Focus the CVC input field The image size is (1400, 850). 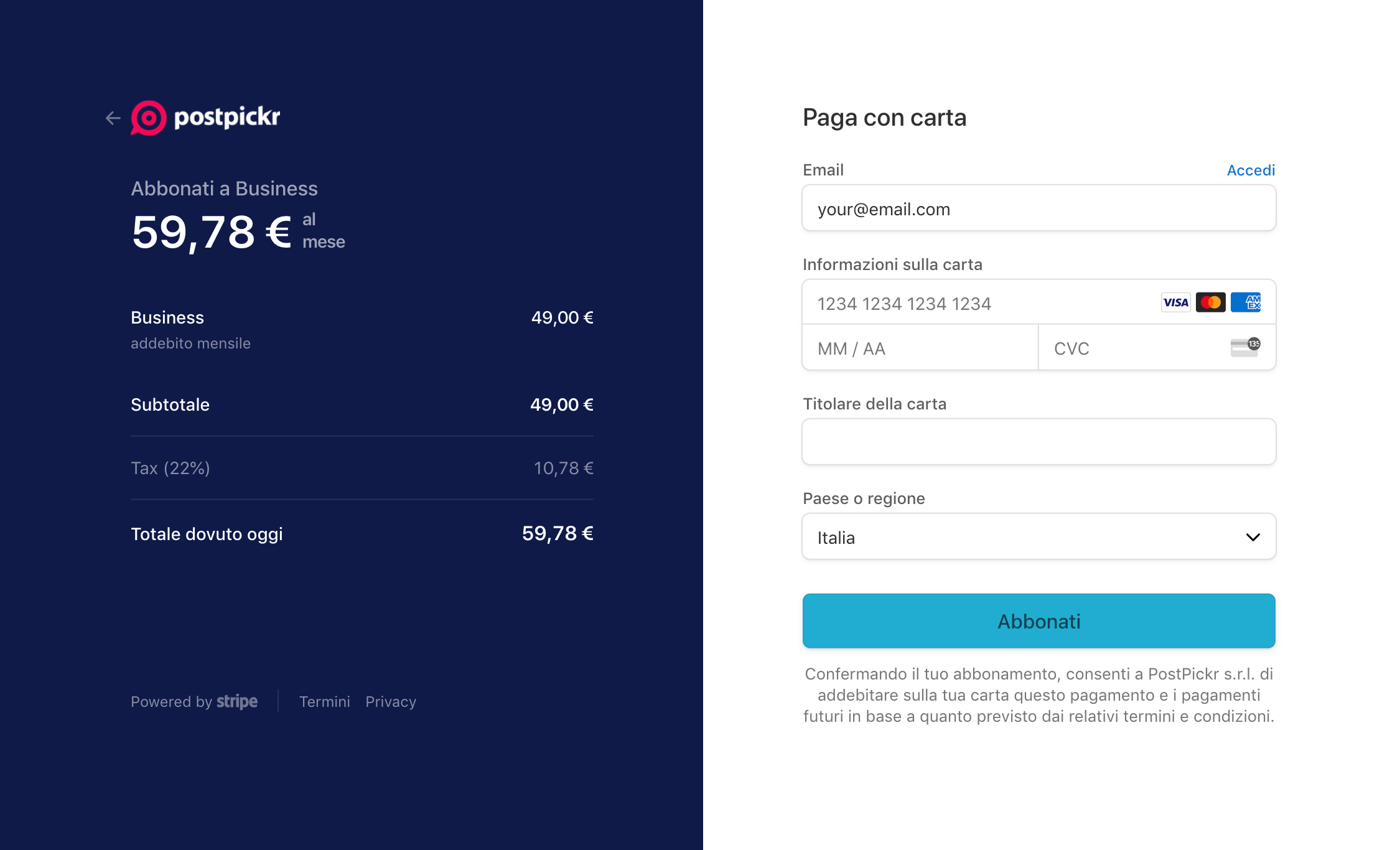(x=1132, y=348)
